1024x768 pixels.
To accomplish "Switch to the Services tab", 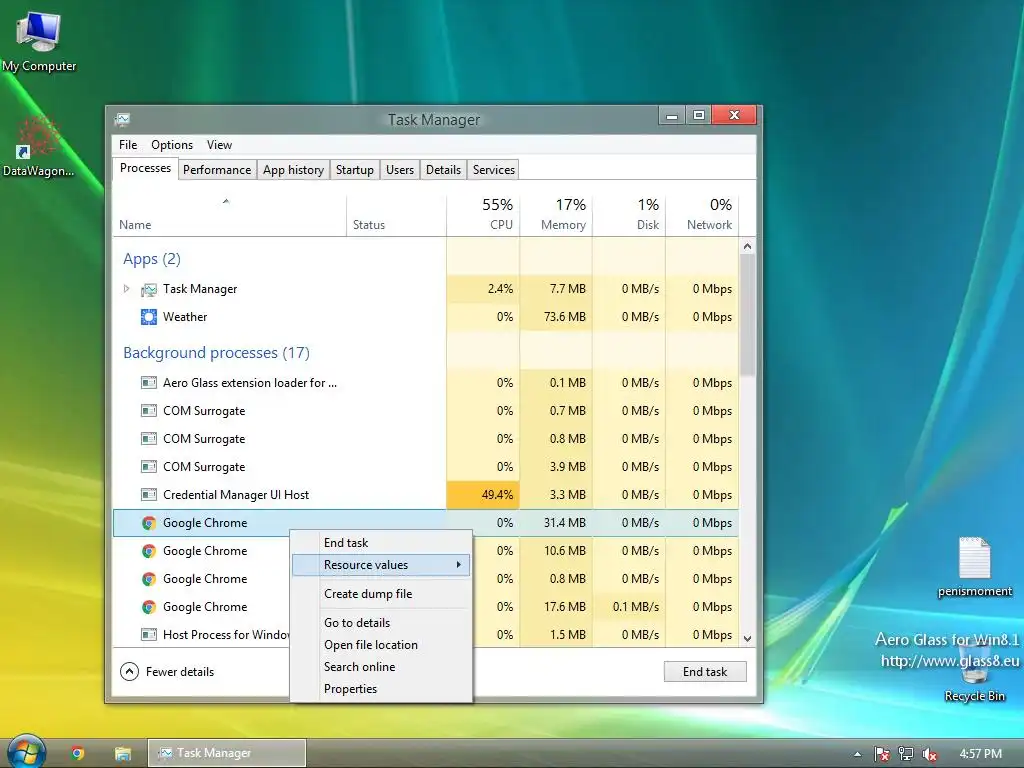I will point(494,170).
